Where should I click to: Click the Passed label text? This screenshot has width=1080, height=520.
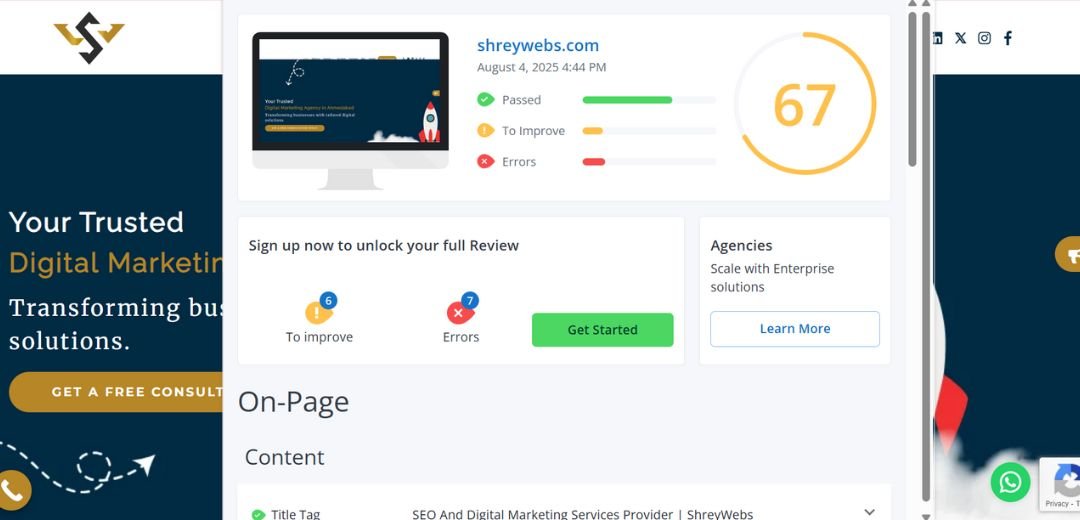point(521,100)
